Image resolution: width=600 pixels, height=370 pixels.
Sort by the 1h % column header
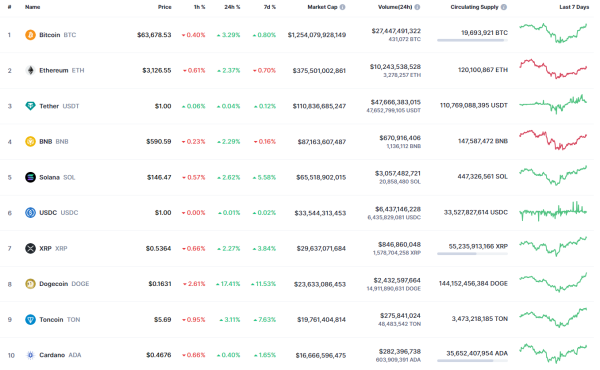coord(199,7)
